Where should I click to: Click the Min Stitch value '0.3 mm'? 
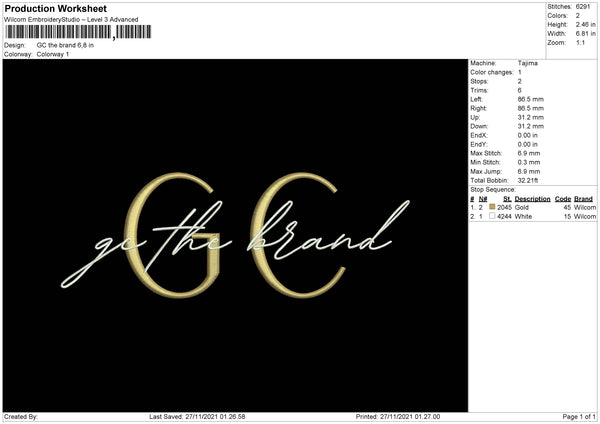tap(528, 162)
